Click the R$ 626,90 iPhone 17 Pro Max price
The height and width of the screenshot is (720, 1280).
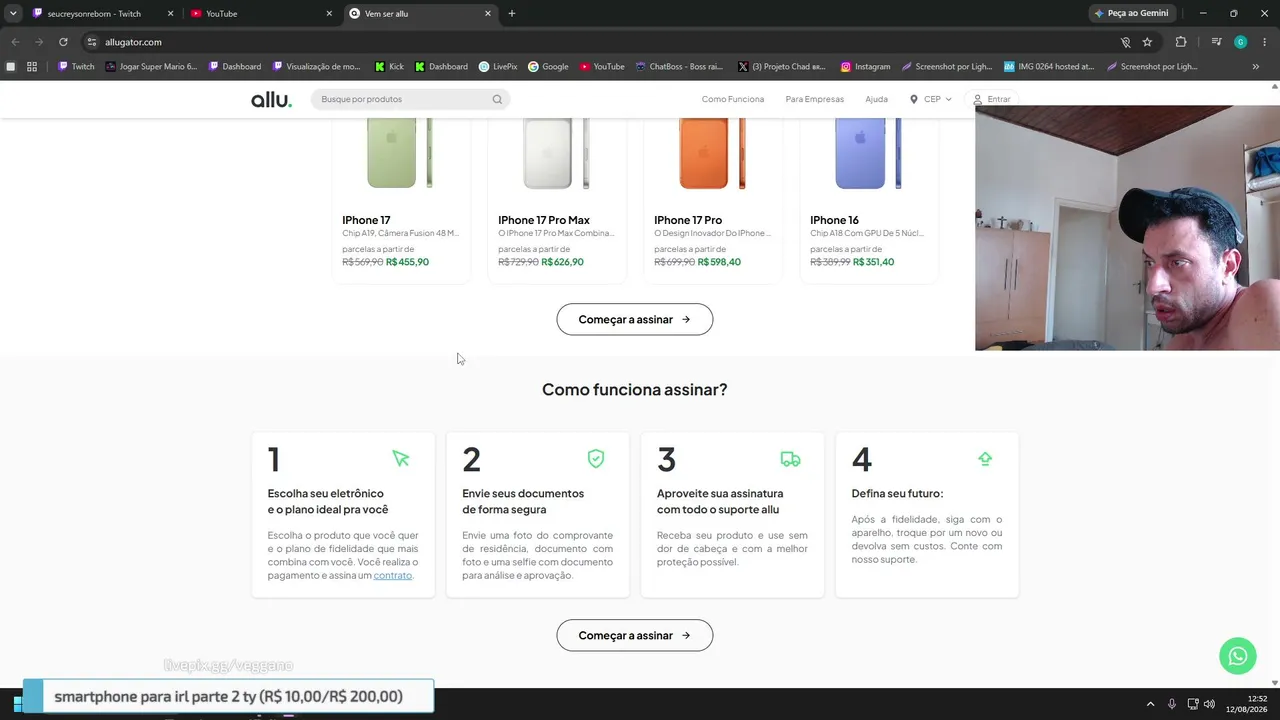(562, 262)
